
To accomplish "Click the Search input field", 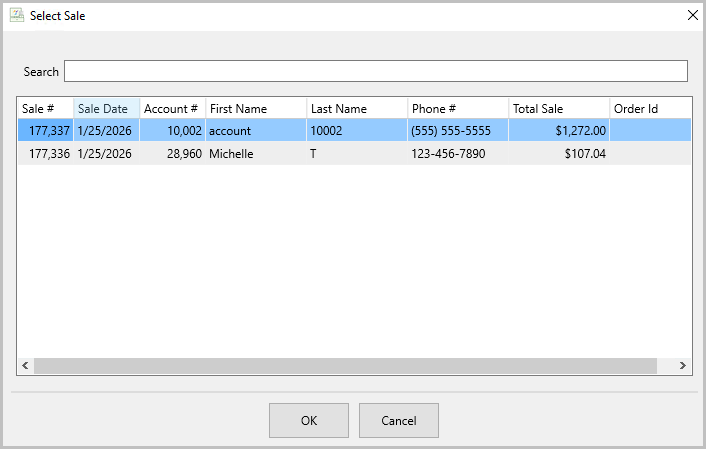I will [x=376, y=71].
